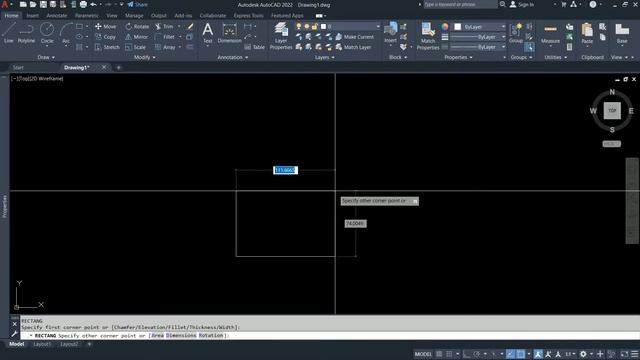Image resolution: width=640 pixels, height=360 pixels.
Task: Click the Rotate tool
Action: click(137, 27)
